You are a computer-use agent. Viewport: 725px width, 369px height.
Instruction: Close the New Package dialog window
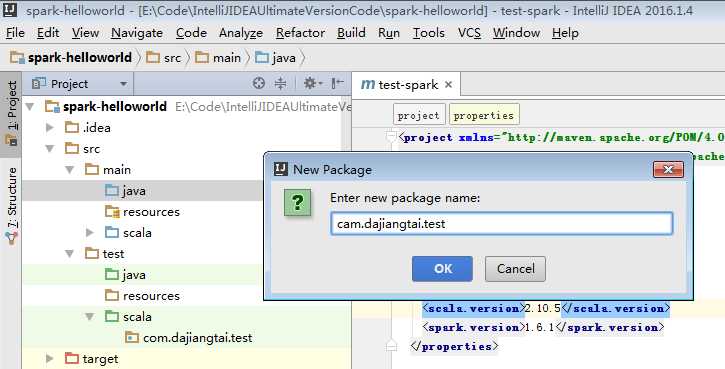(668, 169)
